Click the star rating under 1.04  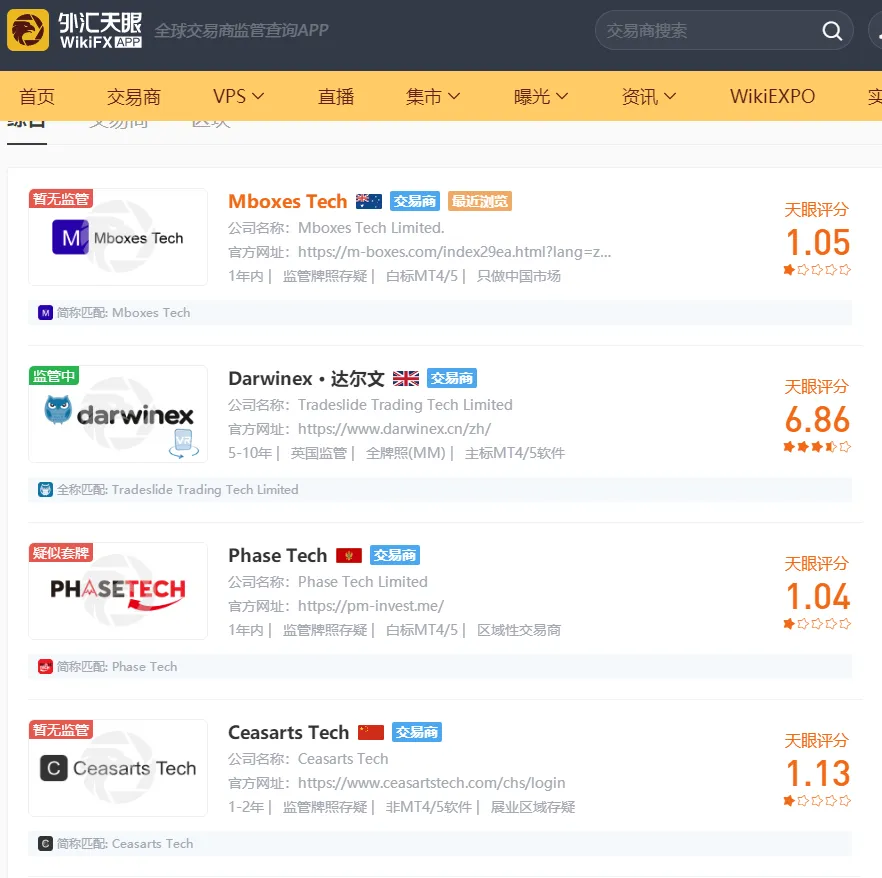[817, 624]
